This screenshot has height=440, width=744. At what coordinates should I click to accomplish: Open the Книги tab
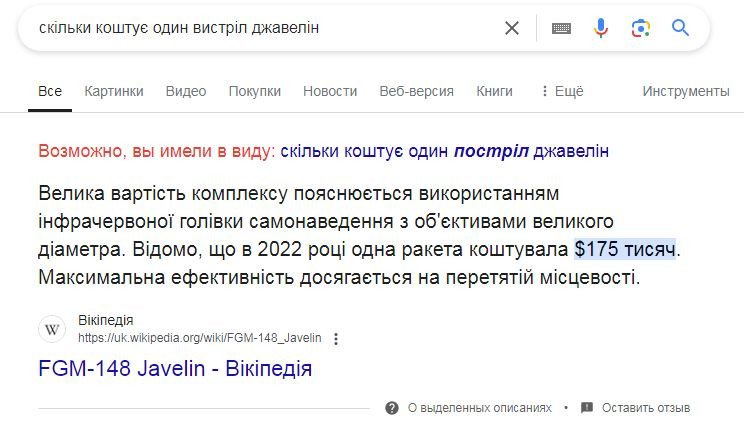pos(494,91)
